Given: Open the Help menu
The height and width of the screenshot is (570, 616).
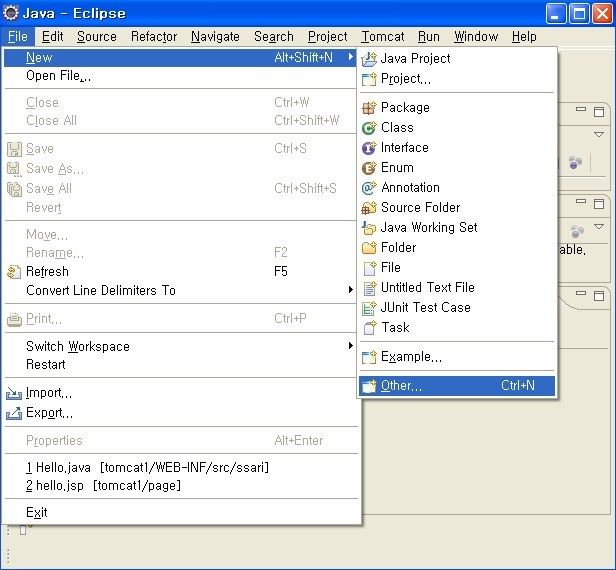Looking at the screenshot, I should pos(524,37).
